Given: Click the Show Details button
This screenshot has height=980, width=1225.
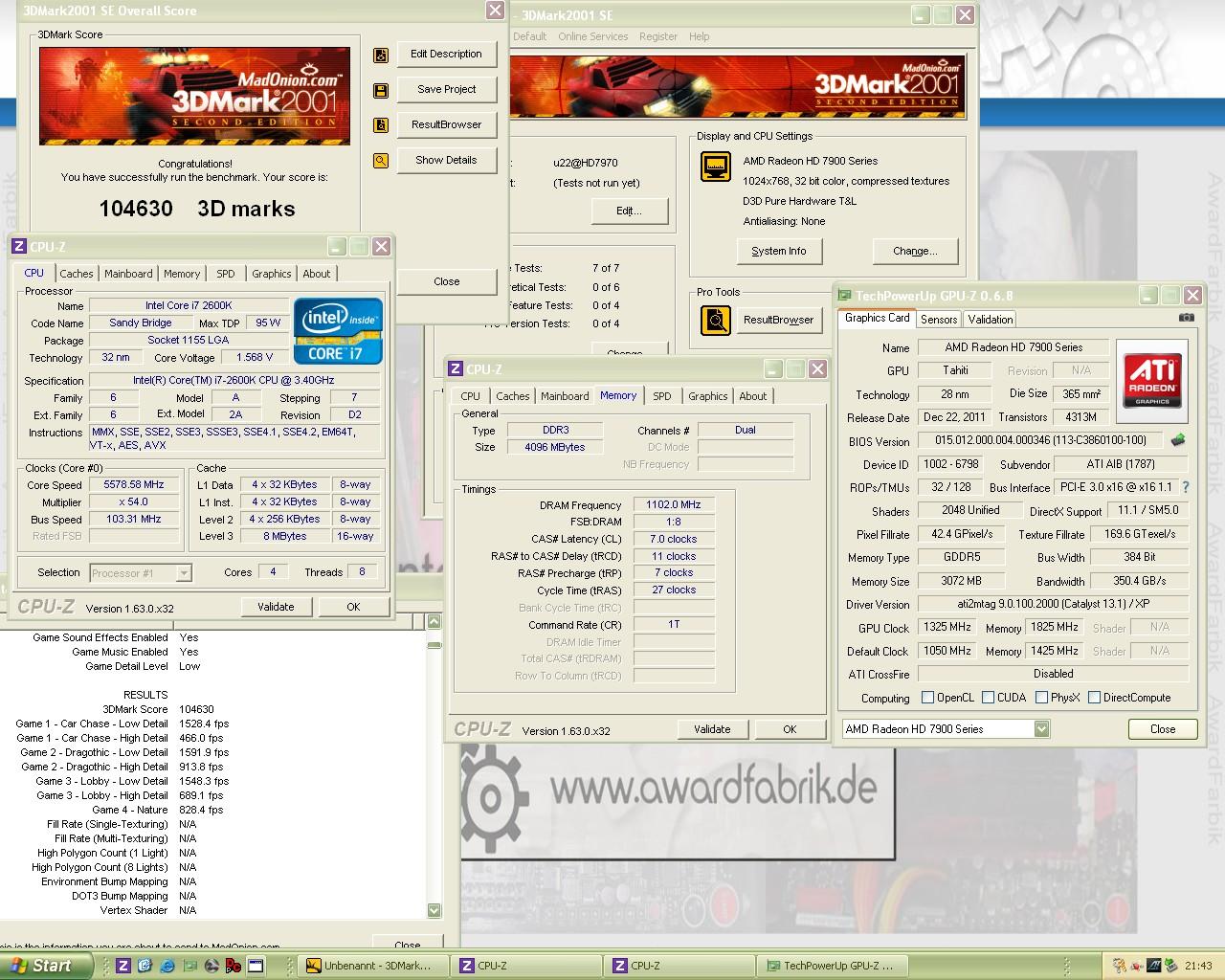Looking at the screenshot, I should pos(446,161).
